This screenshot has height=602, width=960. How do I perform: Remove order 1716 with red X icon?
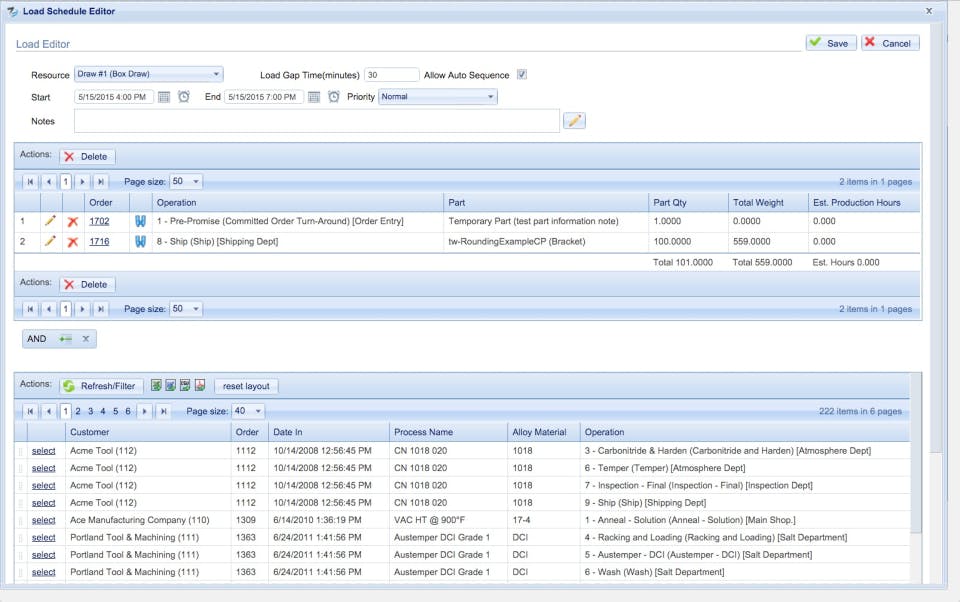72,242
